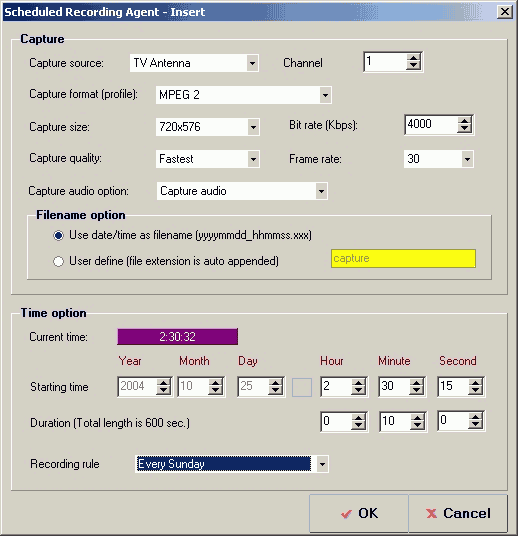Click the purple current time display

177,337
